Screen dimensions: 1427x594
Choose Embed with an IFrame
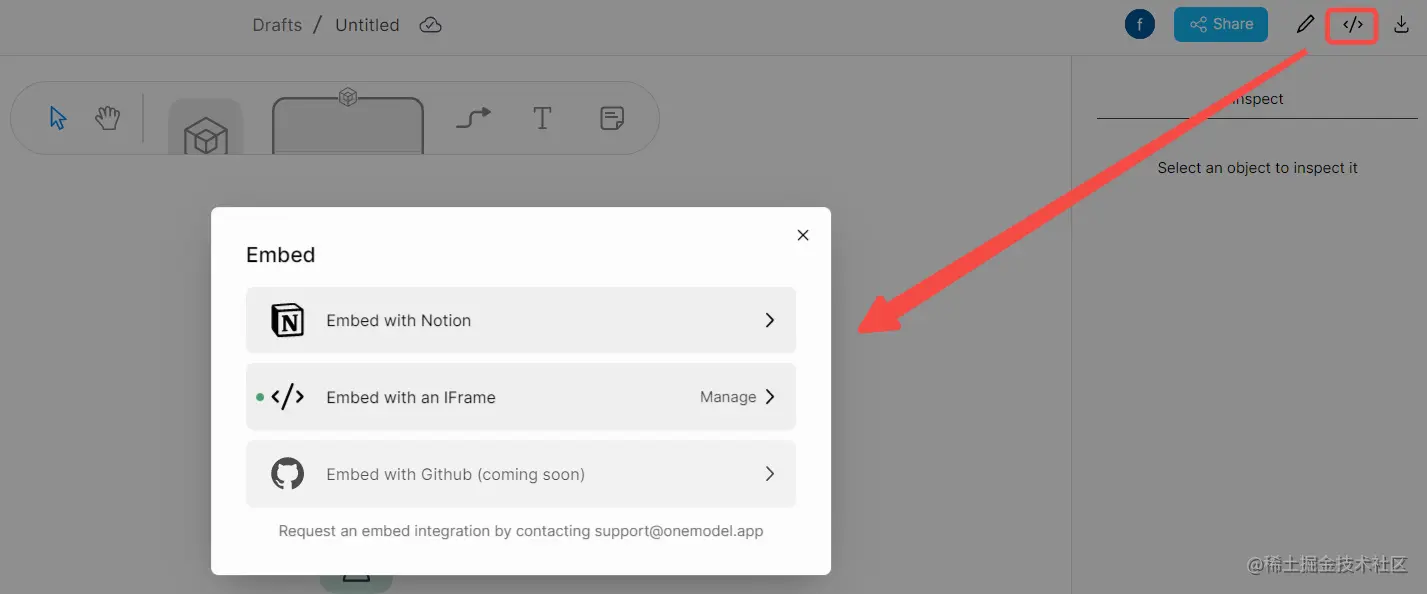click(521, 397)
